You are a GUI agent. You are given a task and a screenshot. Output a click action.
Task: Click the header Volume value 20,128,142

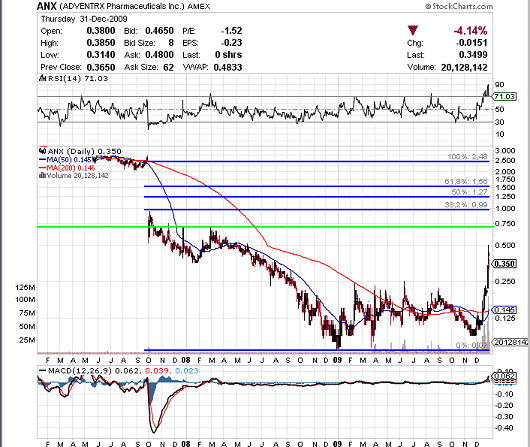click(464, 67)
